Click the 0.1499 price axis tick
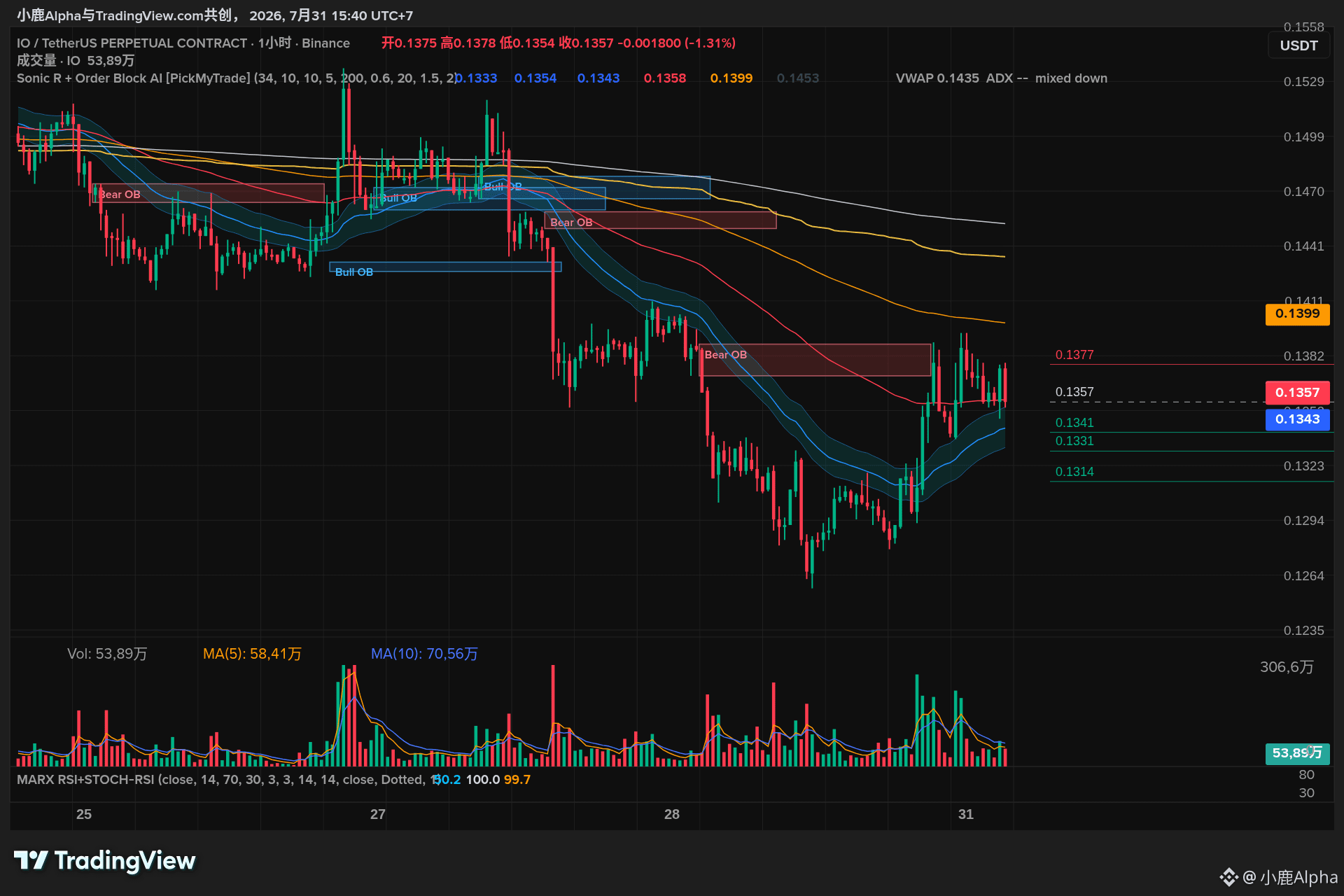 (1303, 137)
